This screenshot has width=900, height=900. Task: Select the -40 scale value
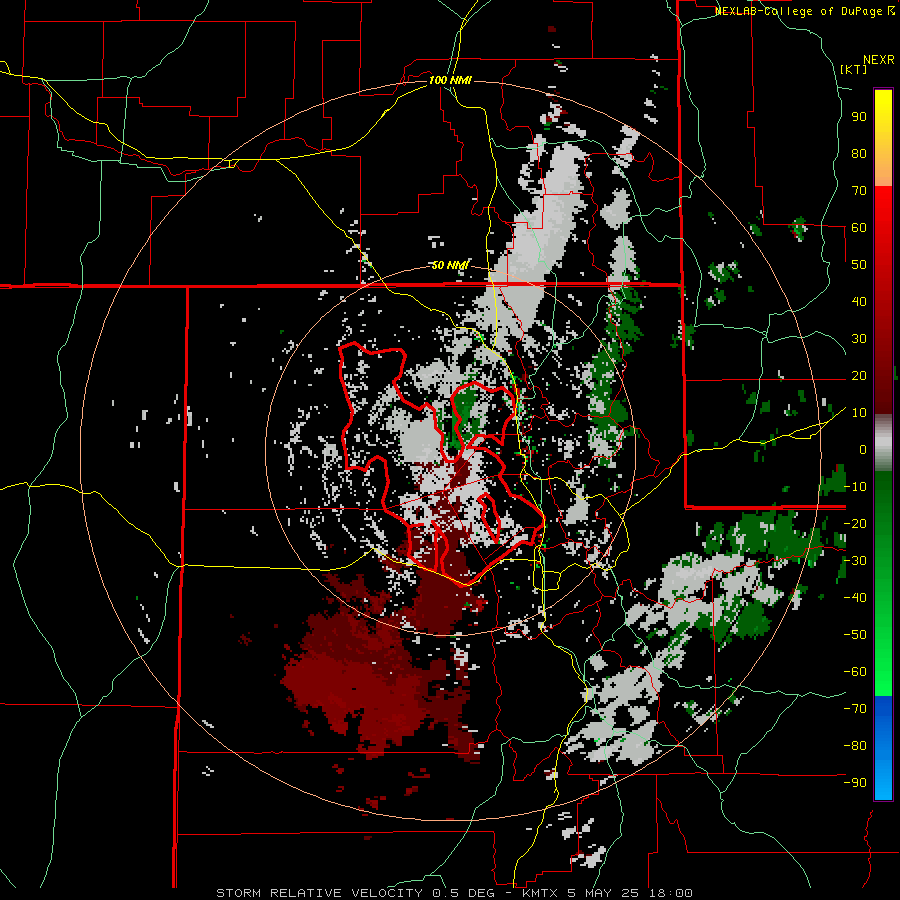[x=855, y=598]
